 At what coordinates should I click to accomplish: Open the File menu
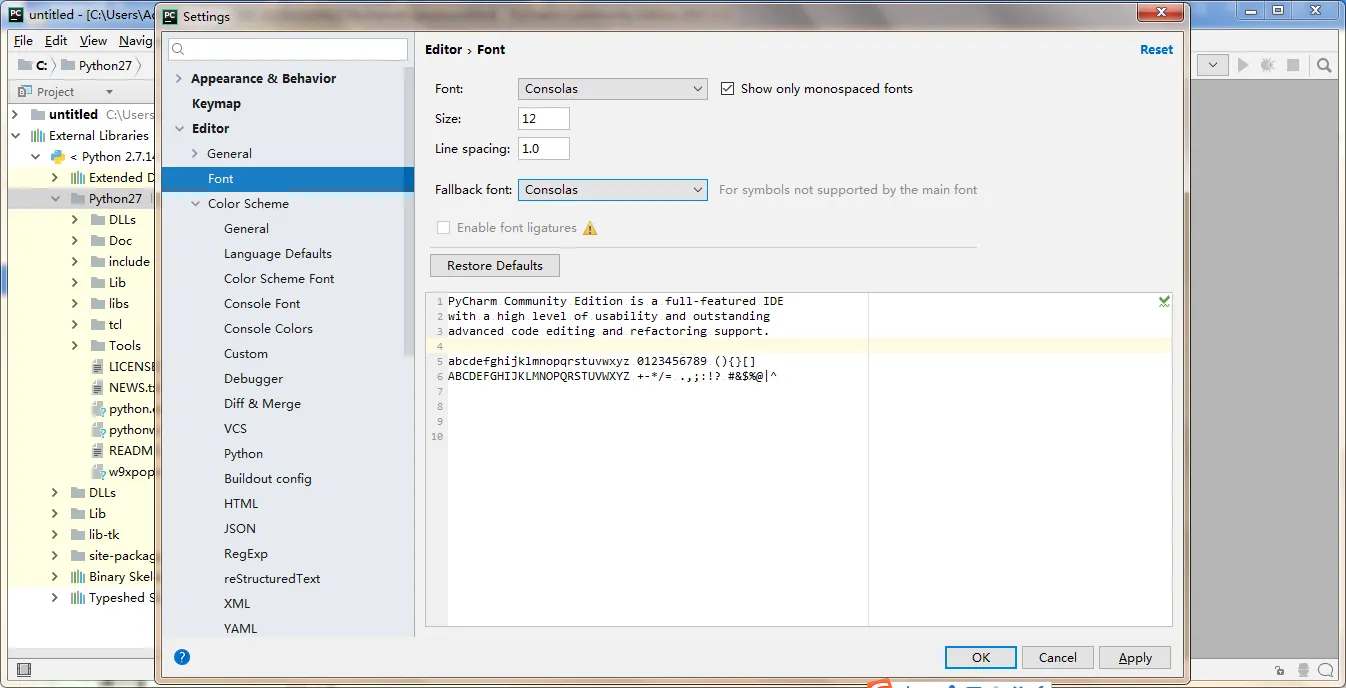(x=23, y=40)
